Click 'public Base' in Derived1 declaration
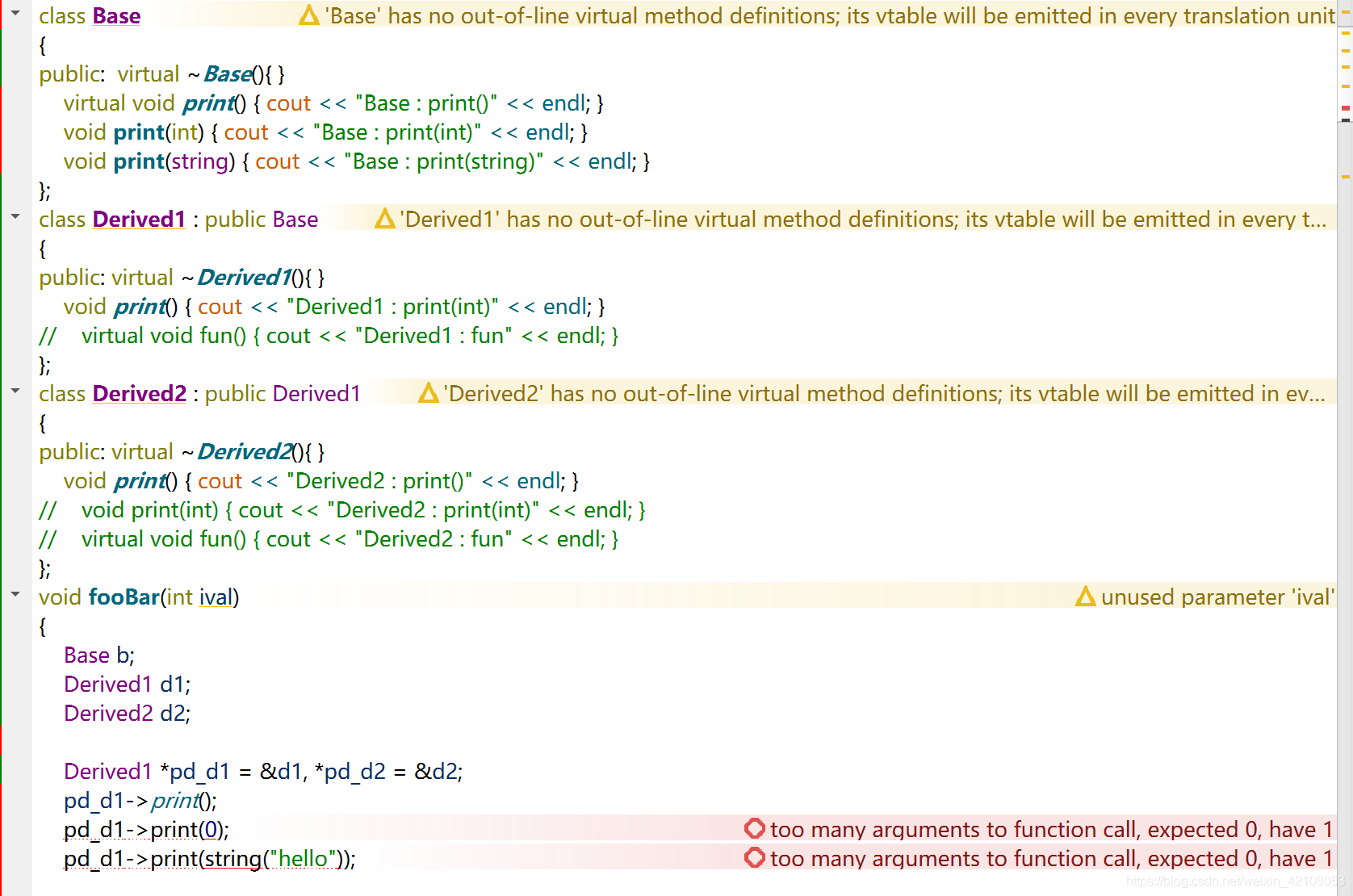The height and width of the screenshot is (896, 1353). pos(262,220)
